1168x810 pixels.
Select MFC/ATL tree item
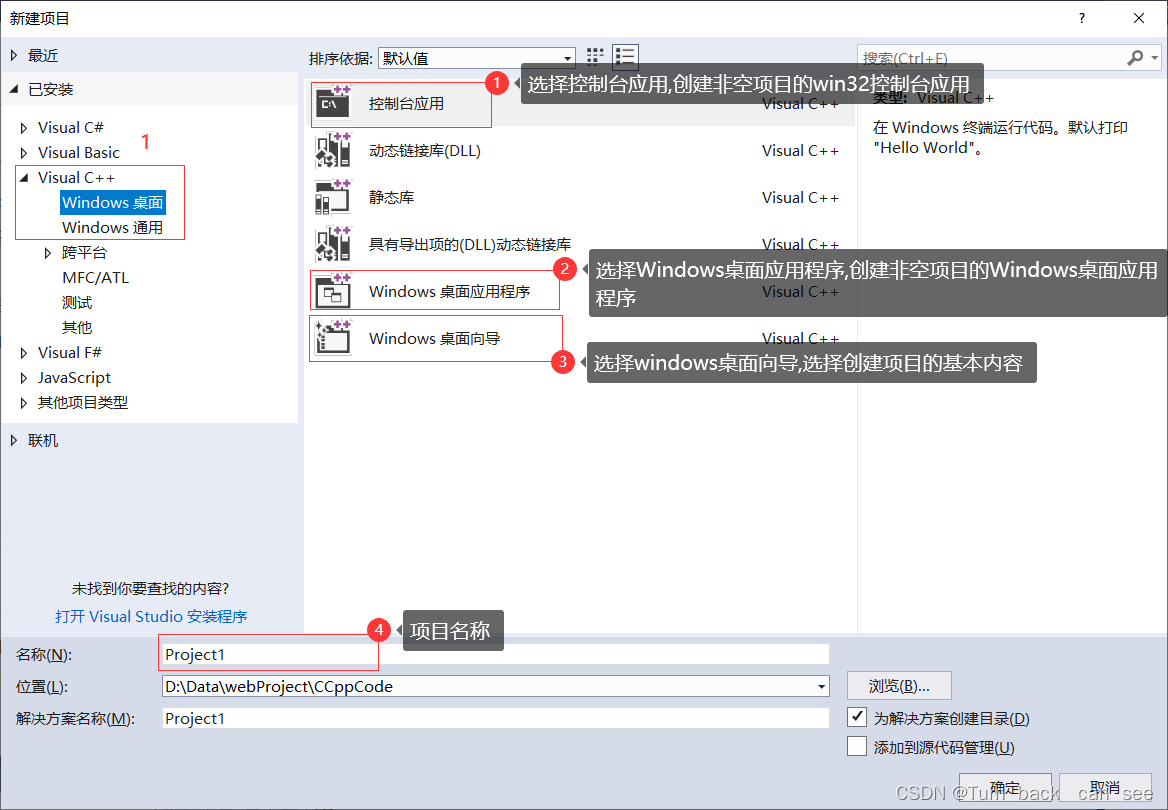95,277
